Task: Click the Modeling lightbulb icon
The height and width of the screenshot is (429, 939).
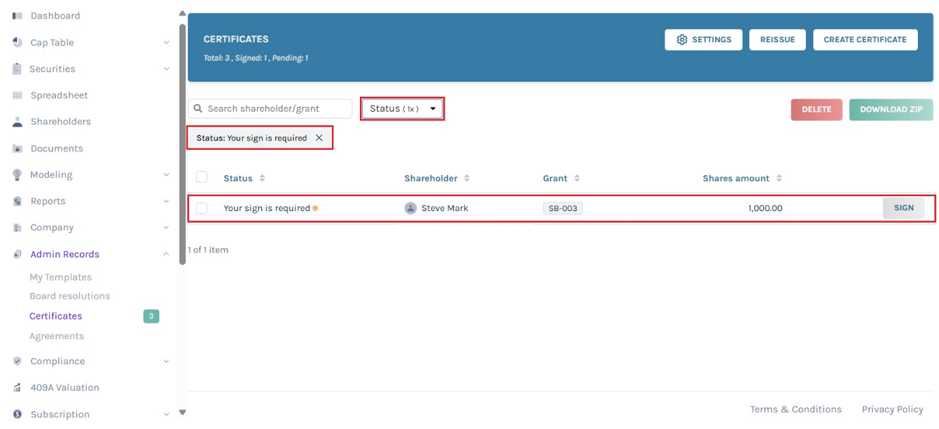Action: coord(17,175)
